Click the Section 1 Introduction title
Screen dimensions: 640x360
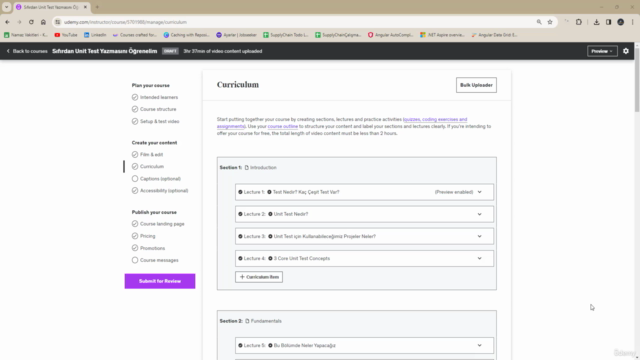click(263, 167)
